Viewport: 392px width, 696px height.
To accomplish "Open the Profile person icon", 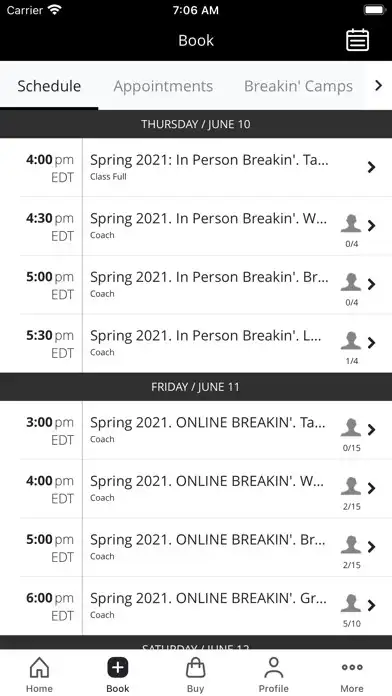I will coord(273,668).
